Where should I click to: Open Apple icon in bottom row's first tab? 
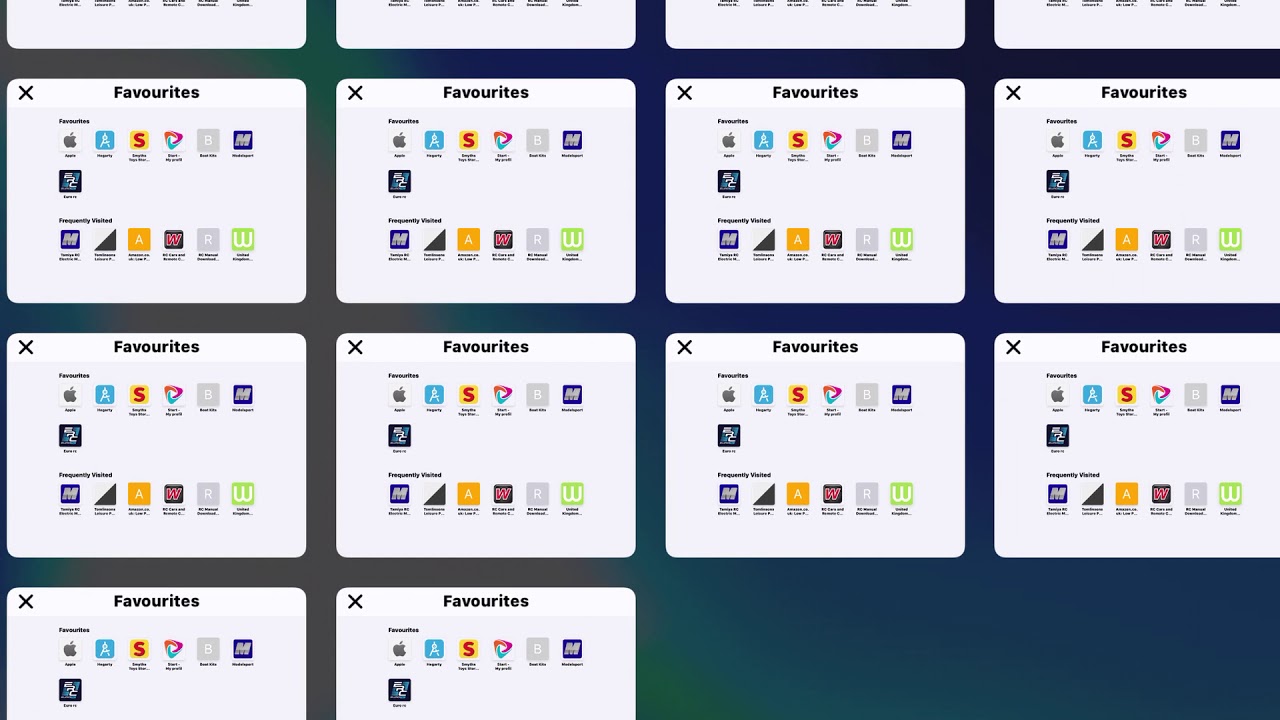click(x=70, y=649)
